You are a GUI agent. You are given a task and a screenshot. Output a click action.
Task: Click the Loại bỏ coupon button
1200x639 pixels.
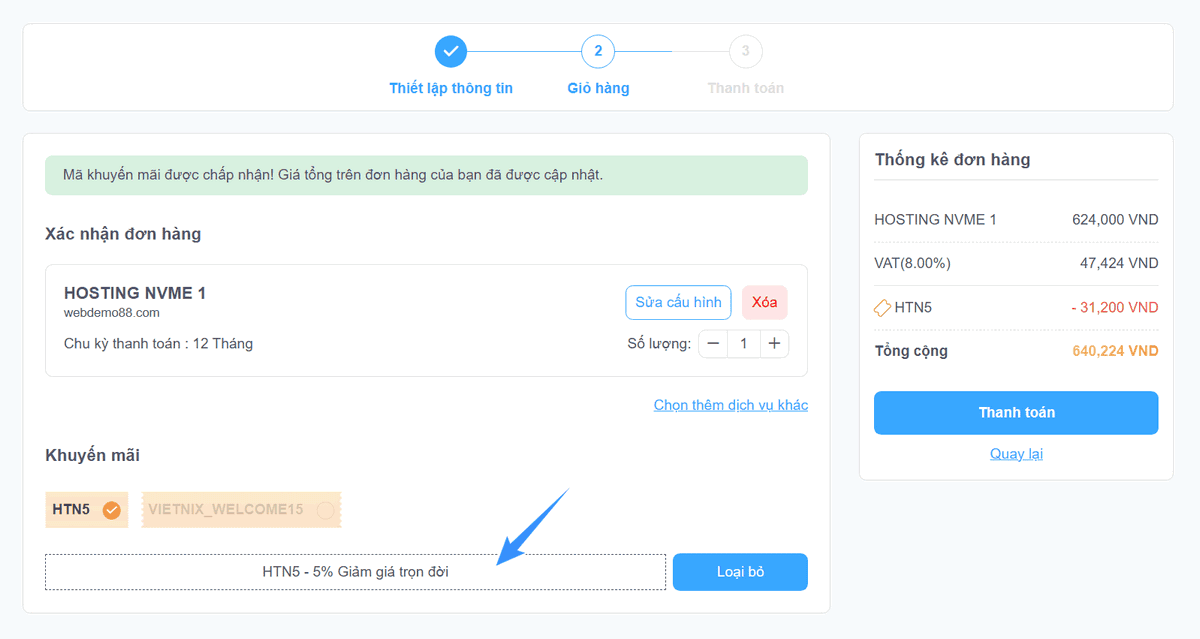(740, 572)
